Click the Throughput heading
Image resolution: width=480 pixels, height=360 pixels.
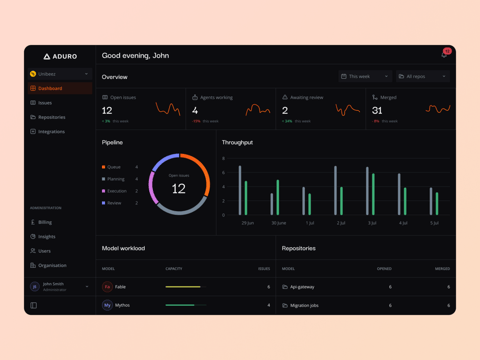(237, 143)
